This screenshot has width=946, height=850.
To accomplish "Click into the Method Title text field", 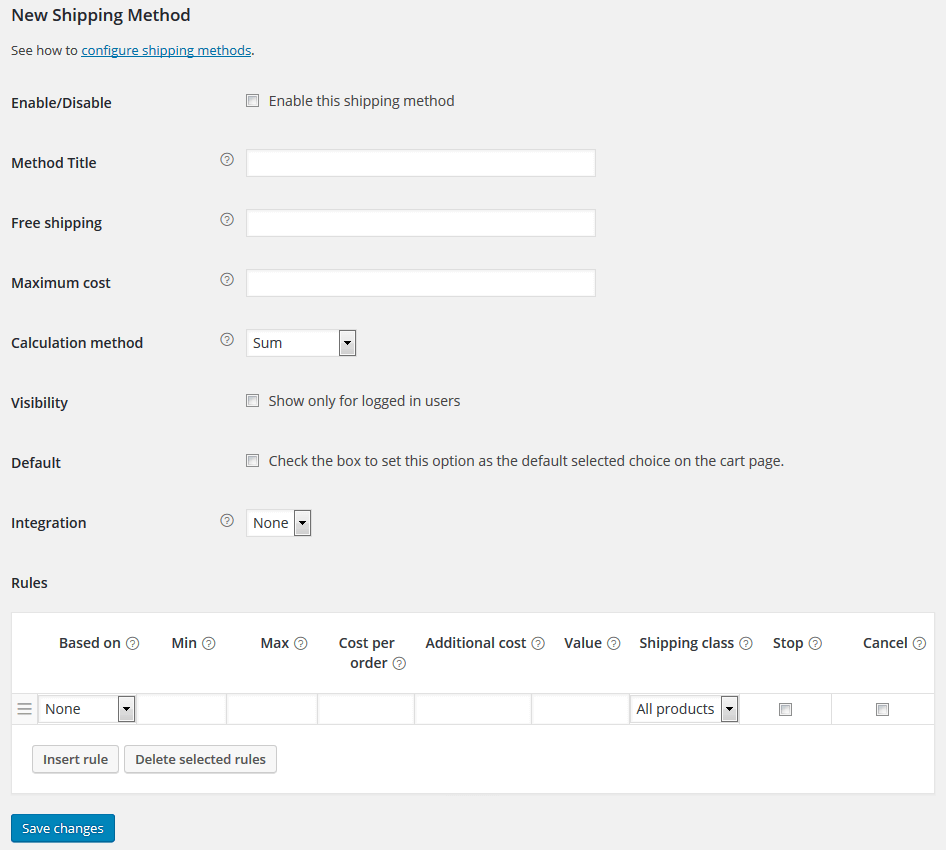I will (420, 163).
